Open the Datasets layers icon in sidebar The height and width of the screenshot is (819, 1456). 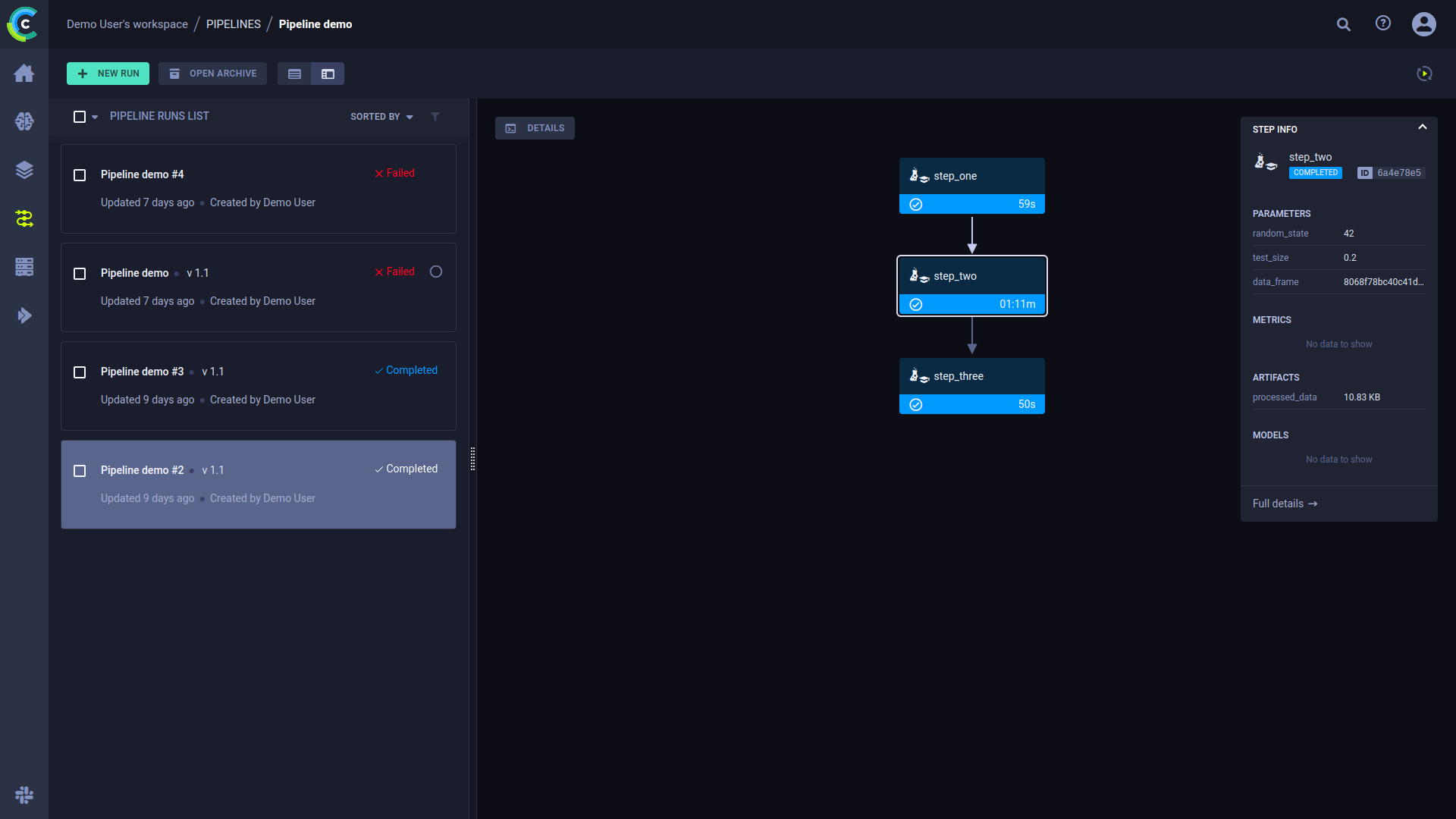click(24, 170)
